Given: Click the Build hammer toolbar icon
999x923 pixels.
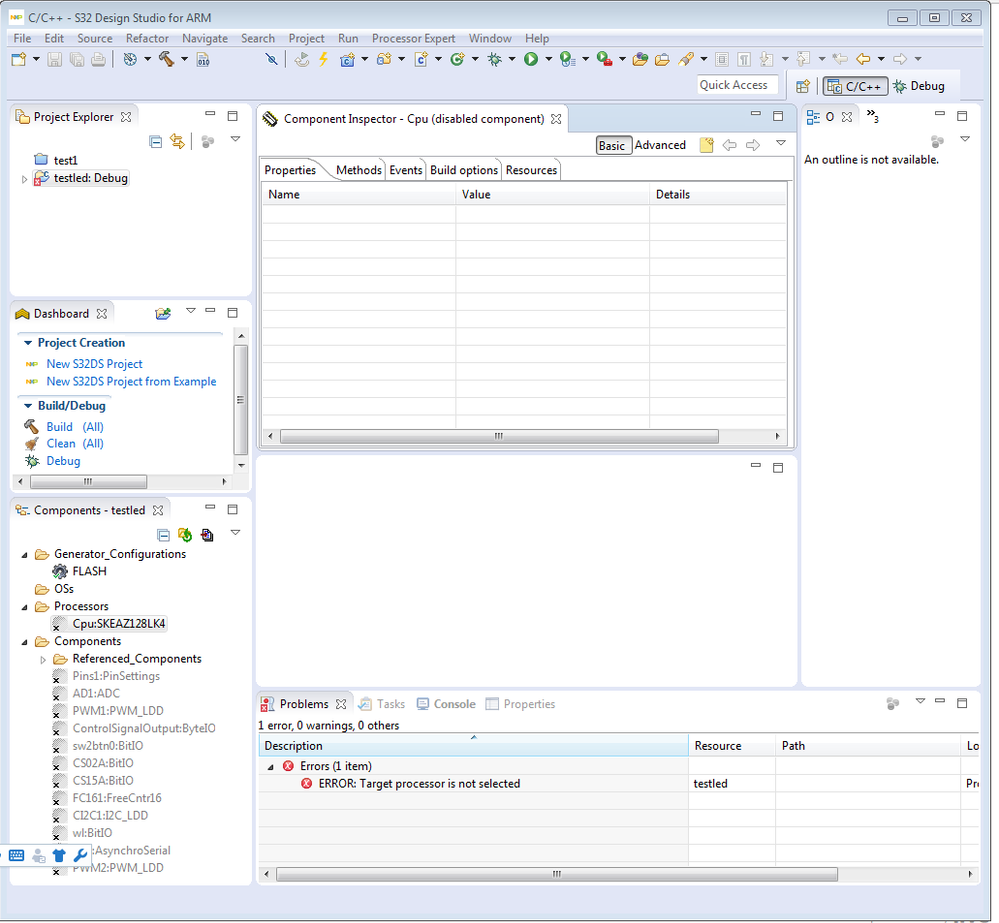Looking at the screenshot, I should [x=167, y=59].
